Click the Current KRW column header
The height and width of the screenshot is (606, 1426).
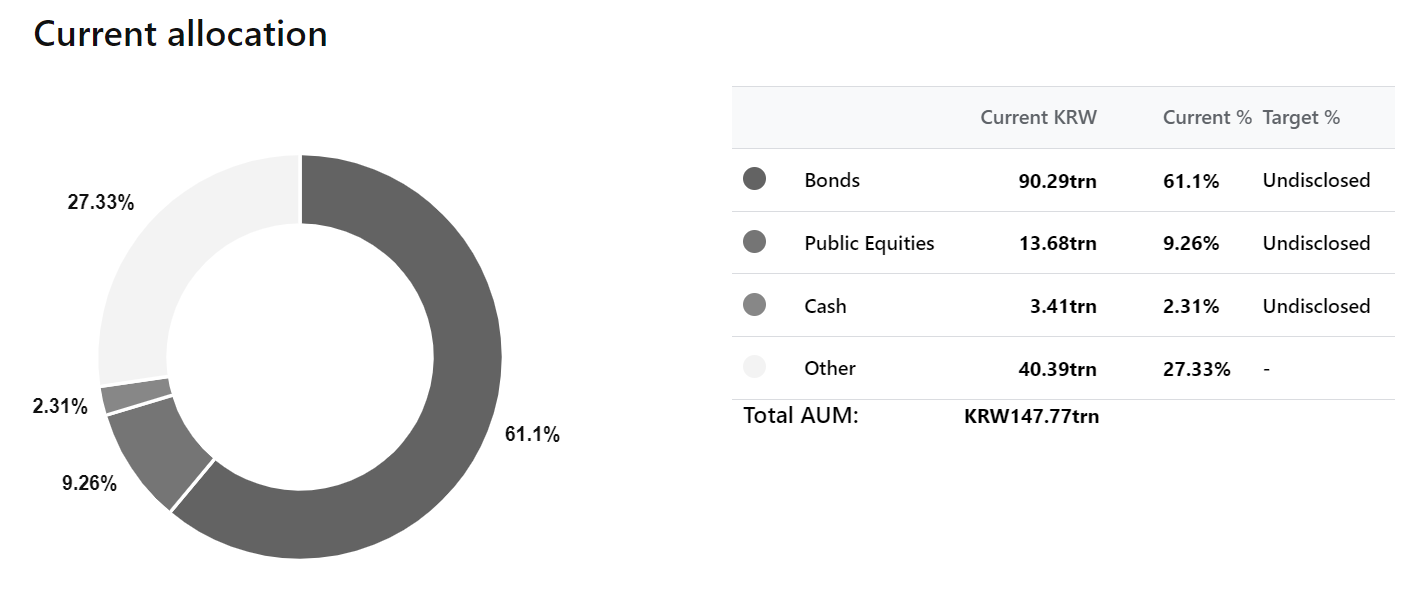[x=1038, y=117]
